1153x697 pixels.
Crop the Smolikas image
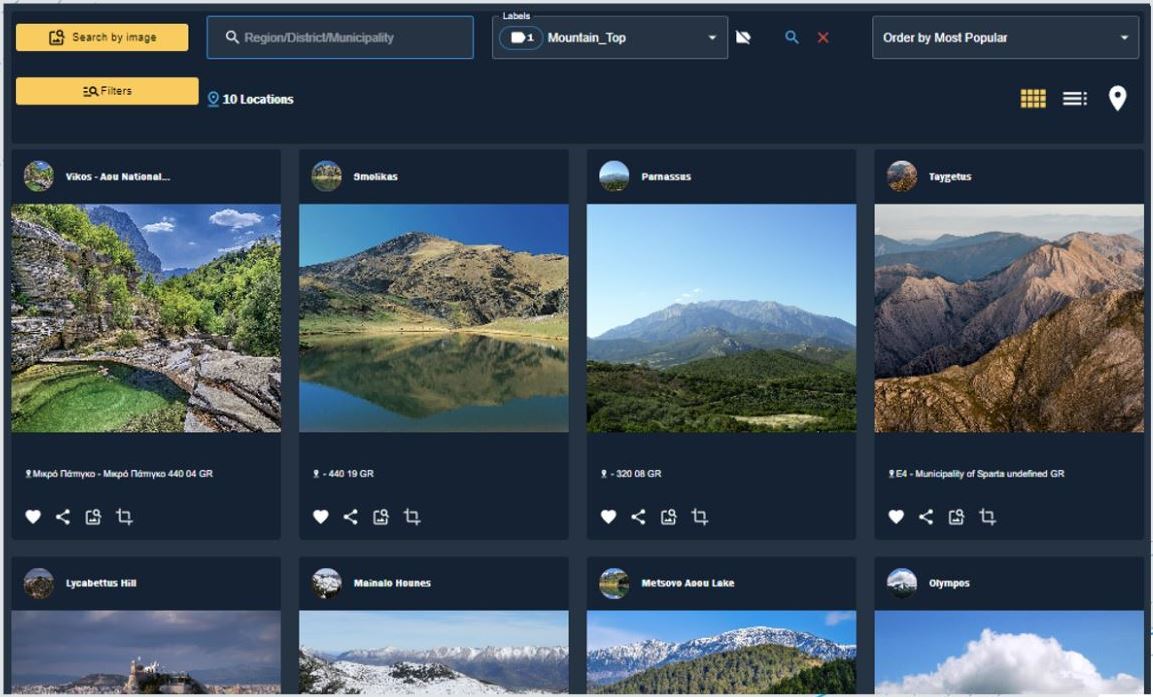(x=412, y=517)
